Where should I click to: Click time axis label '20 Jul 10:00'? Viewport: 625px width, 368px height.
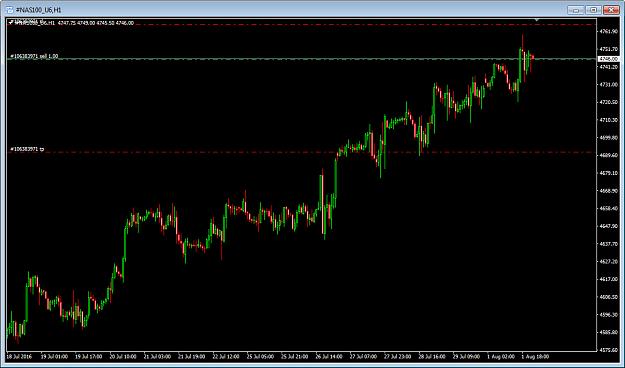click(x=123, y=356)
